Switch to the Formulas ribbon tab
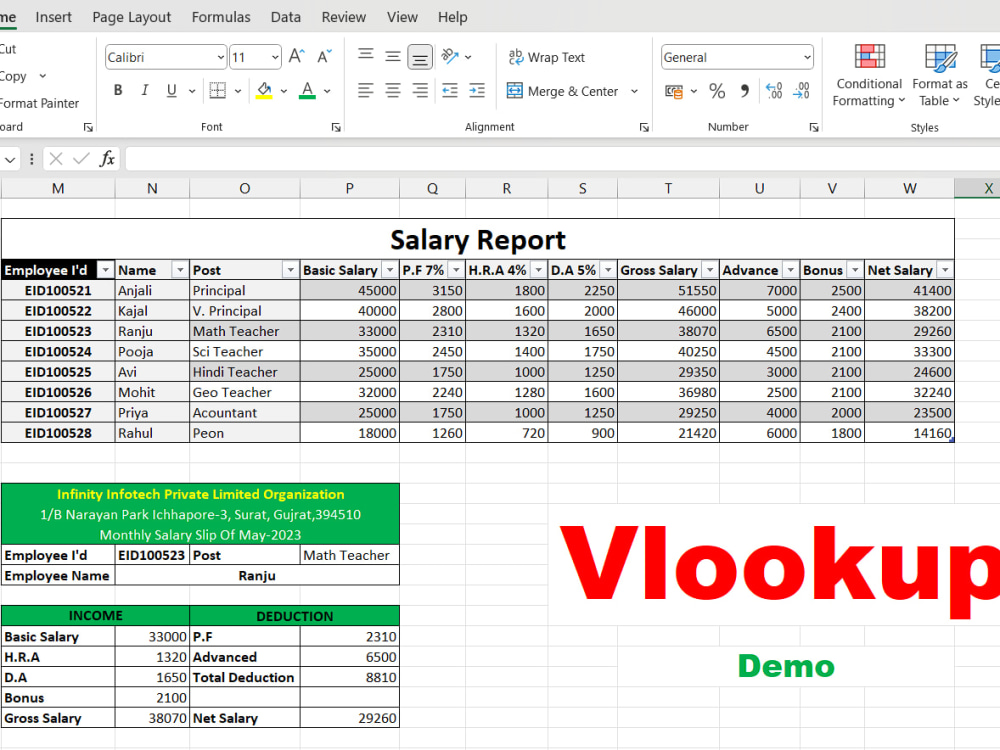 click(x=220, y=16)
